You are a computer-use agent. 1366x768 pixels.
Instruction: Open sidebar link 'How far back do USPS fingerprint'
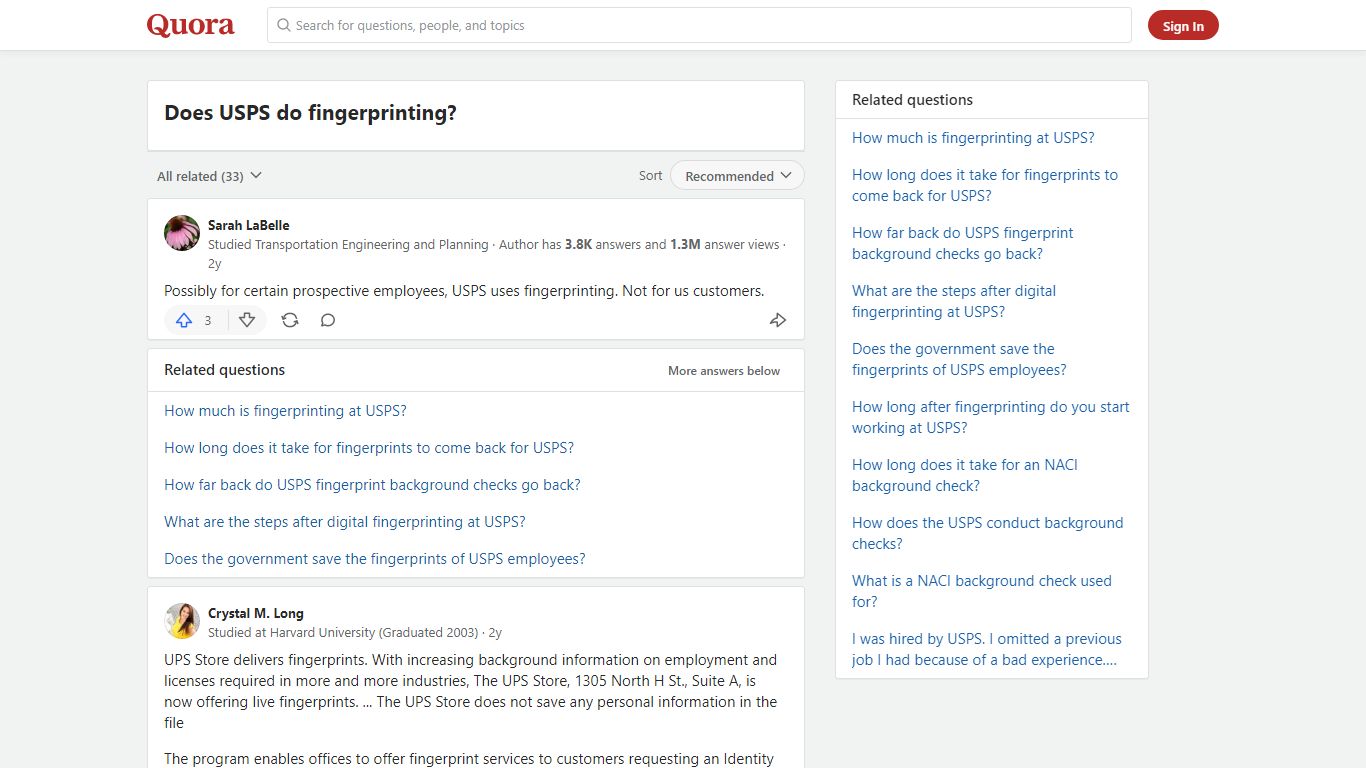click(x=963, y=243)
